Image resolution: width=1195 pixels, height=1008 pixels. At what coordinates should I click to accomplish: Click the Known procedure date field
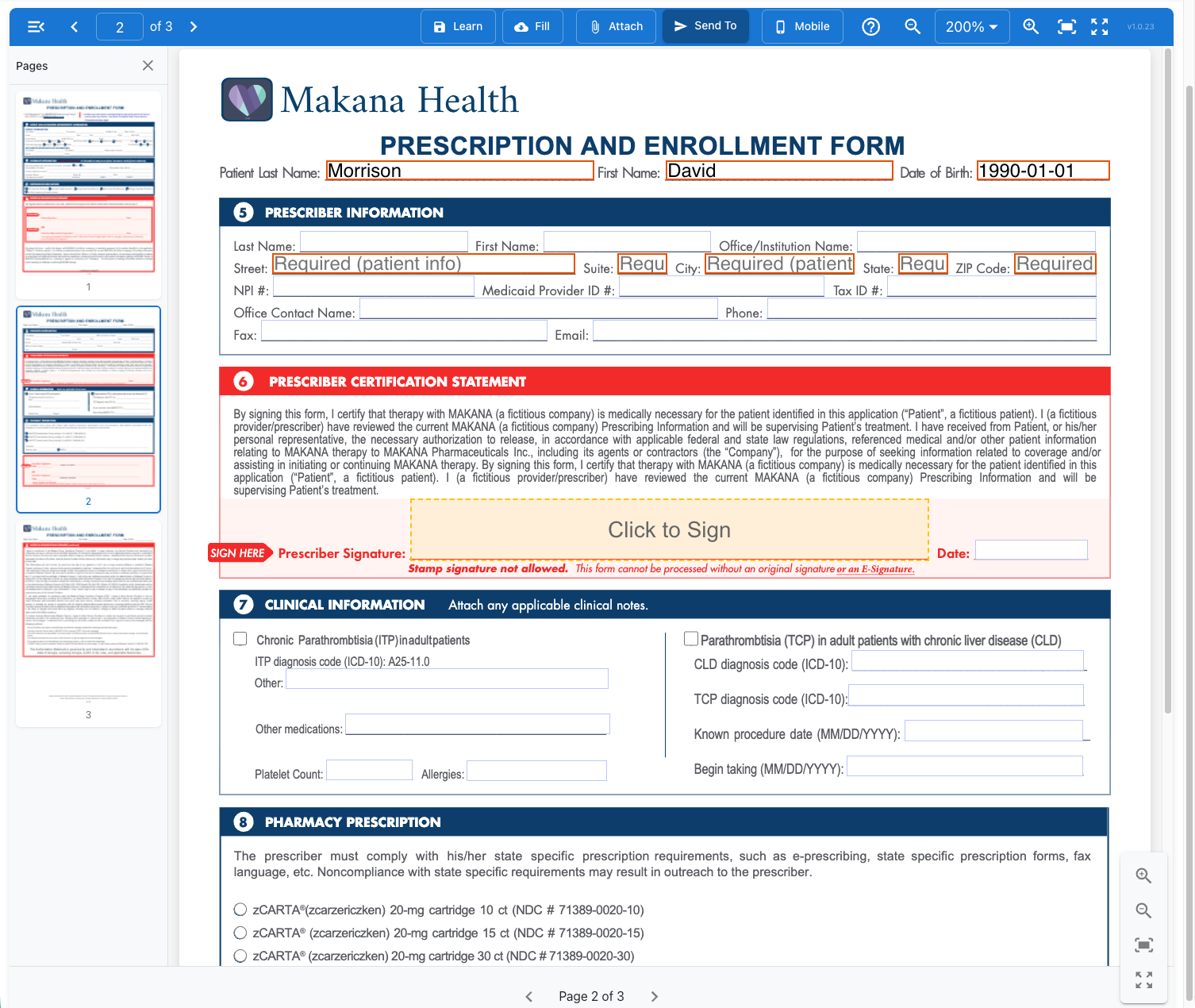tap(994, 730)
